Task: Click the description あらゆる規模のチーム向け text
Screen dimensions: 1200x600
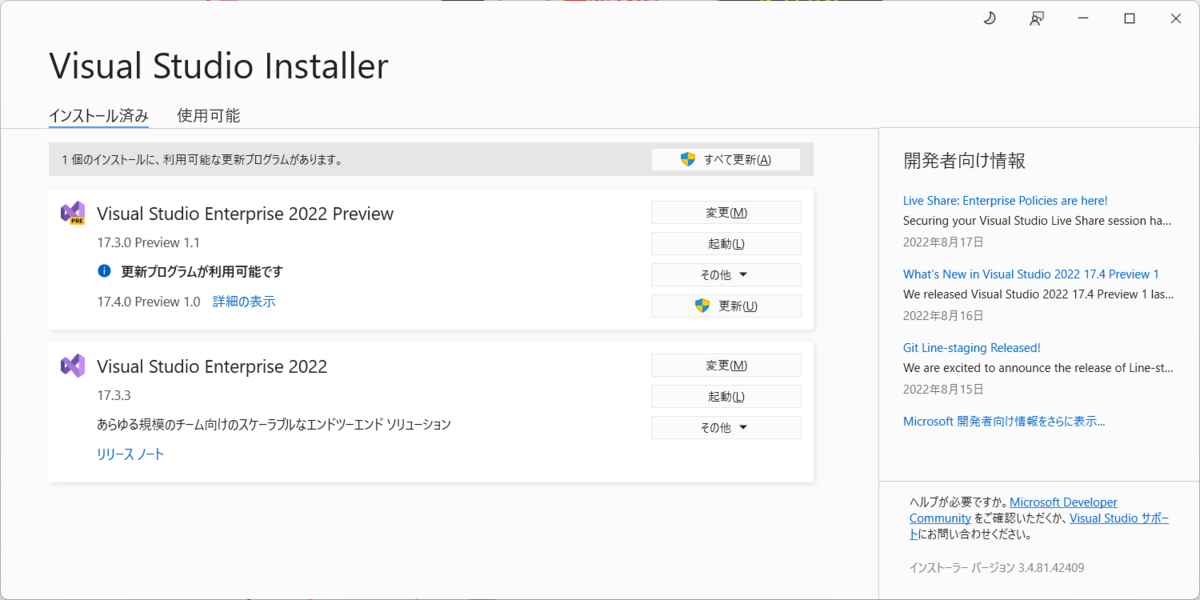Action: coord(274,424)
